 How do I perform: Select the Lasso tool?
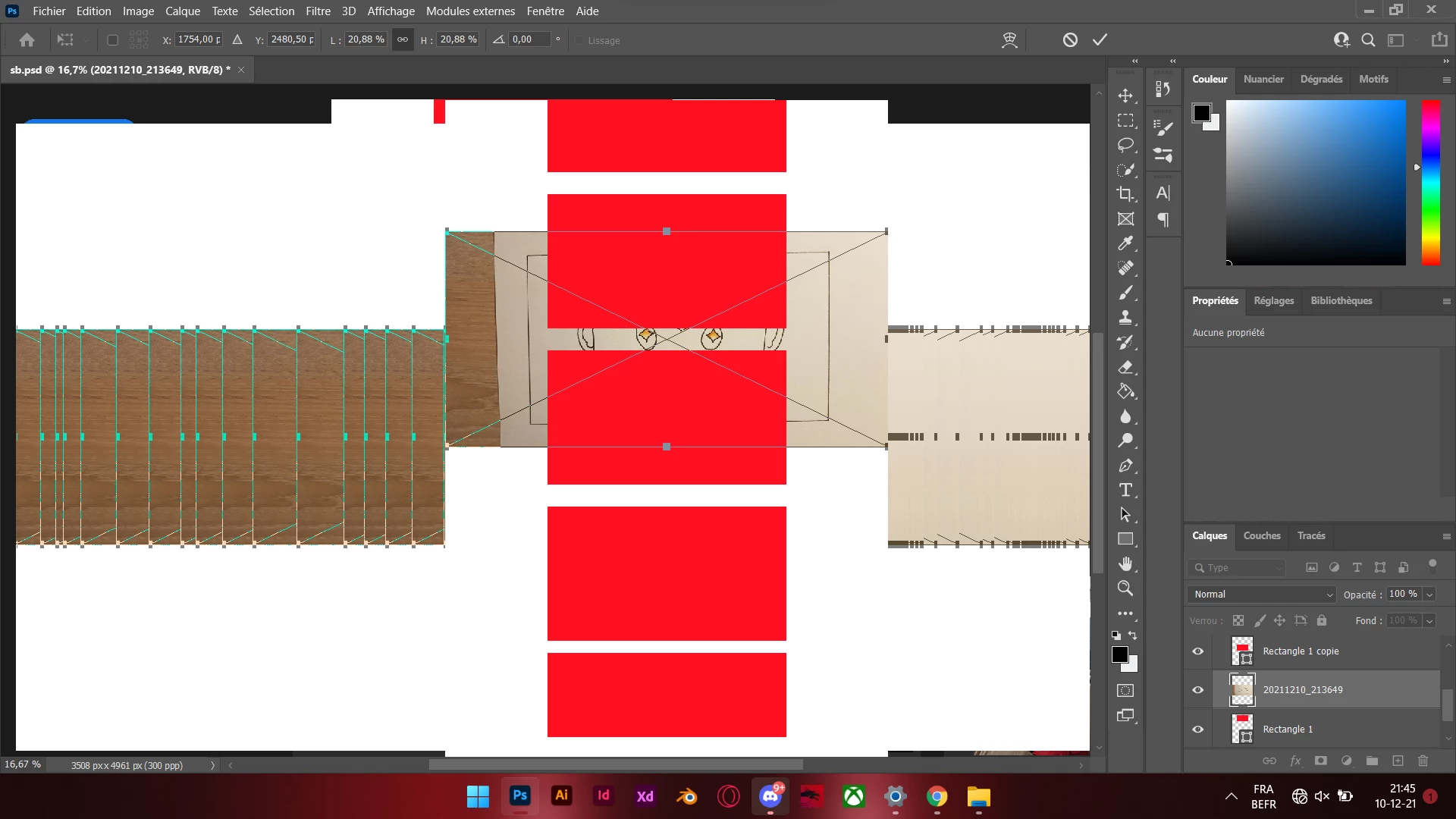[x=1125, y=145]
